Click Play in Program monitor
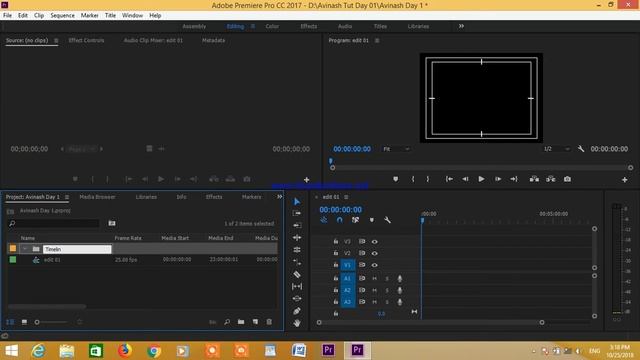Image resolution: width=640 pixels, height=360 pixels. coord(481,179)
